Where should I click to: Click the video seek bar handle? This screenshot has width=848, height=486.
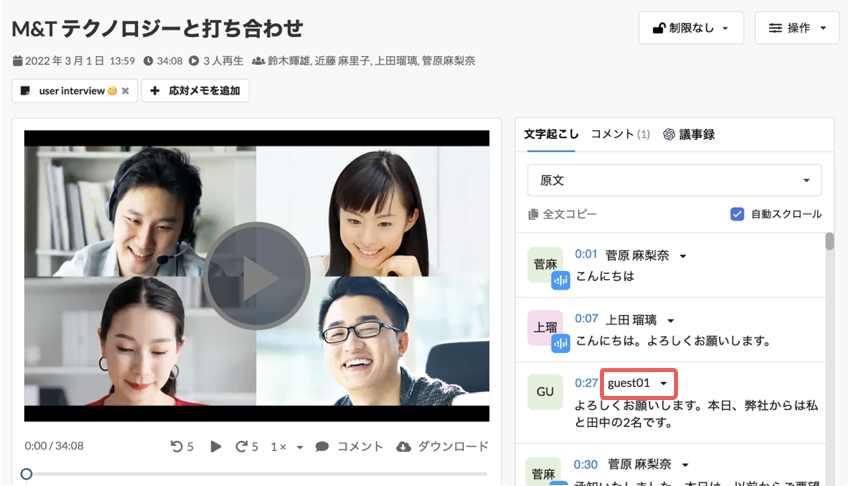pos(26,474)
